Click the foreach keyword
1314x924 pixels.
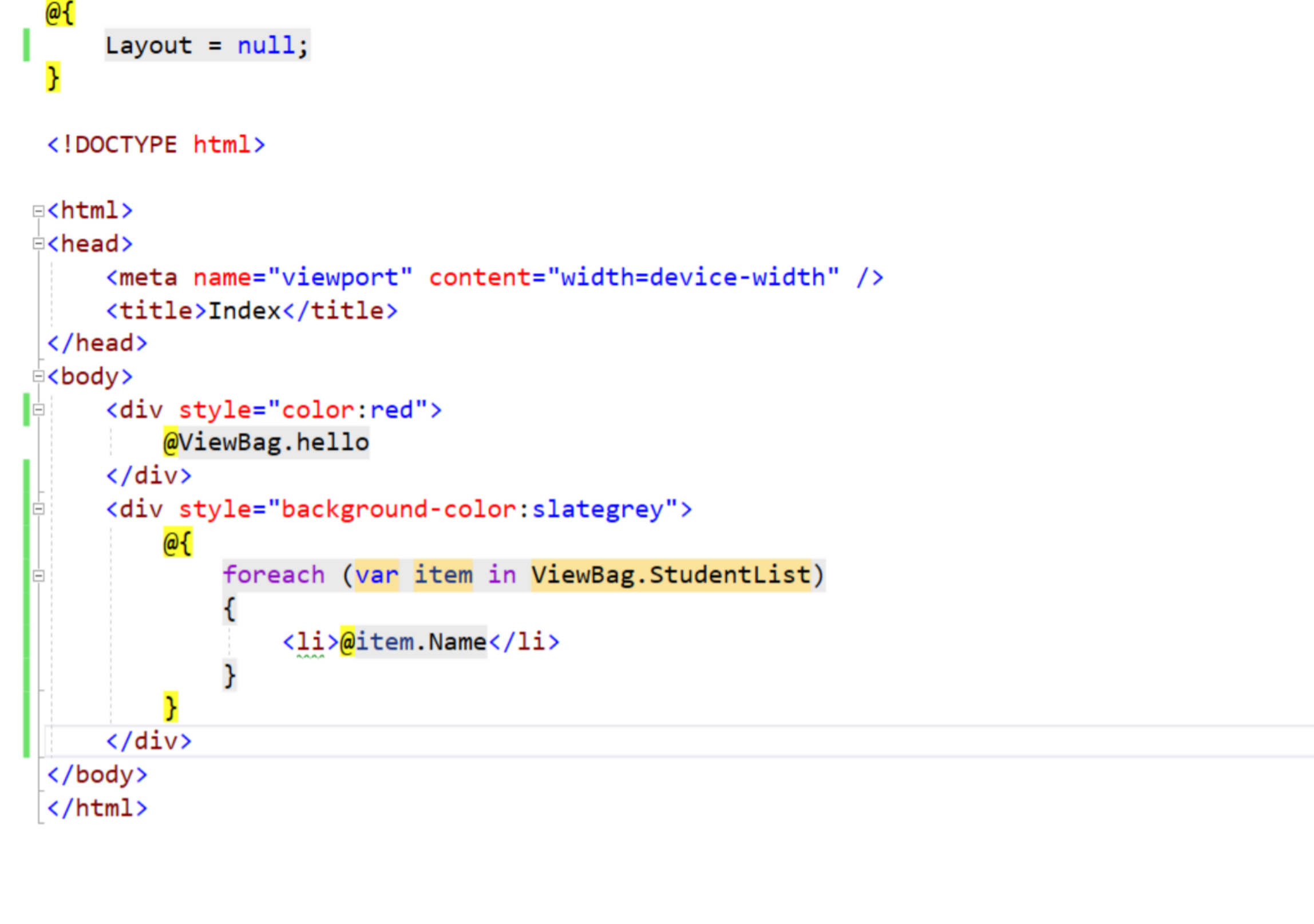(x=274, y=575)
